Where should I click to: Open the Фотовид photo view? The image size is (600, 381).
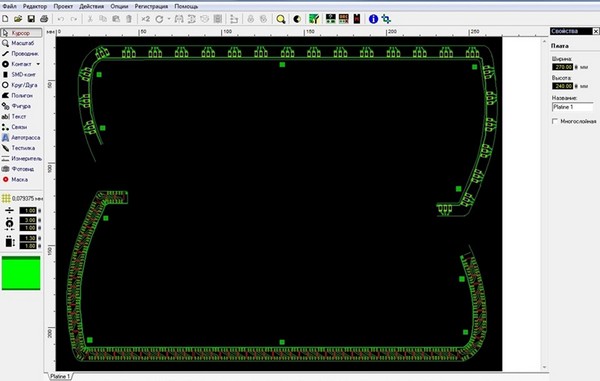point(21,169)
